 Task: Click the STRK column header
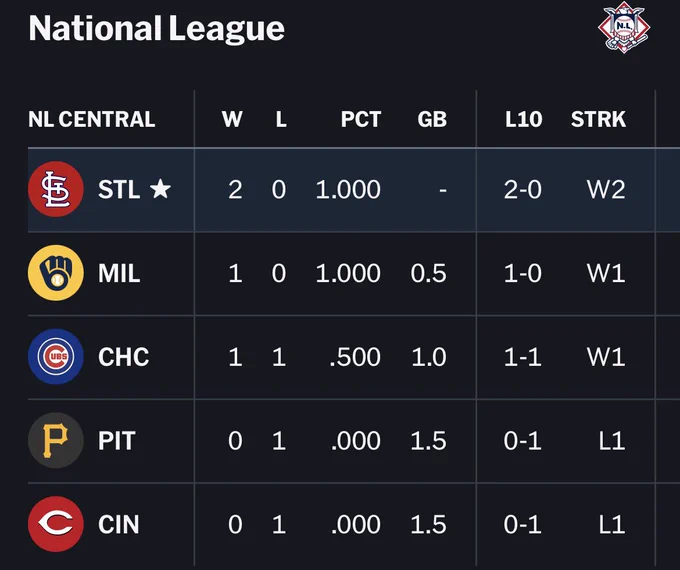click(598, 119)
